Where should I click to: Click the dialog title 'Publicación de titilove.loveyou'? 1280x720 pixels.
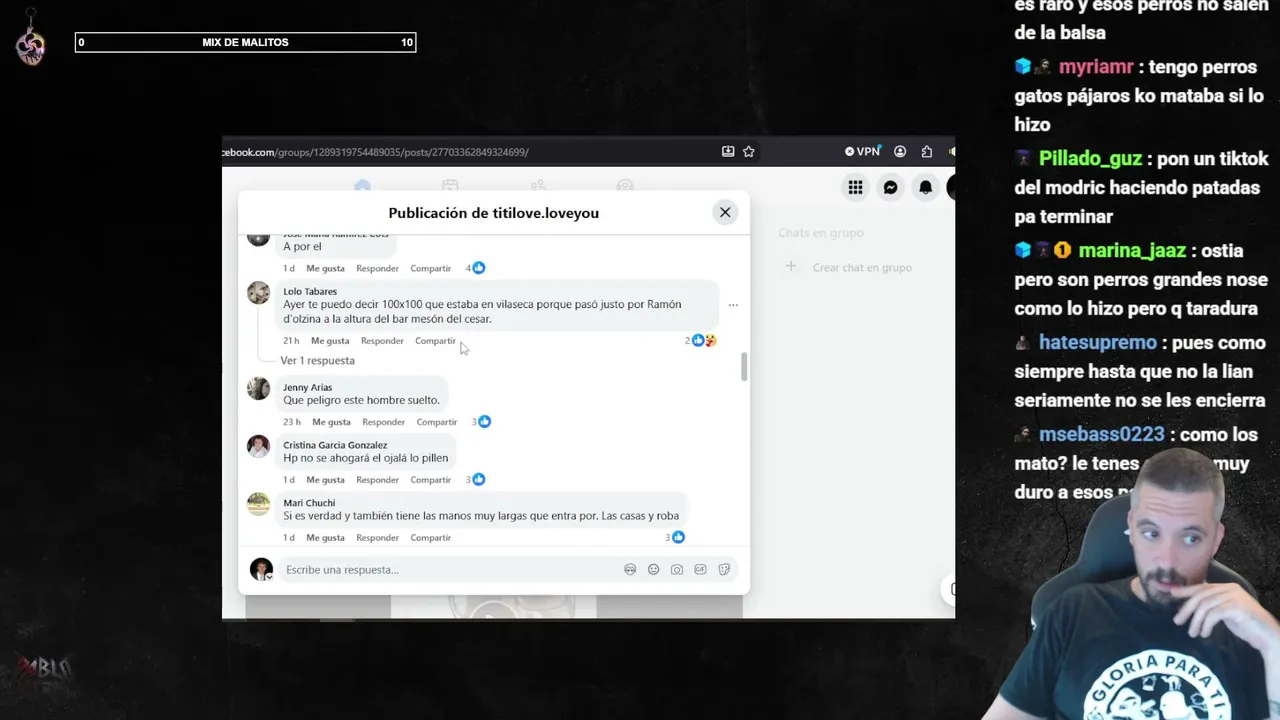click(494, 212)
